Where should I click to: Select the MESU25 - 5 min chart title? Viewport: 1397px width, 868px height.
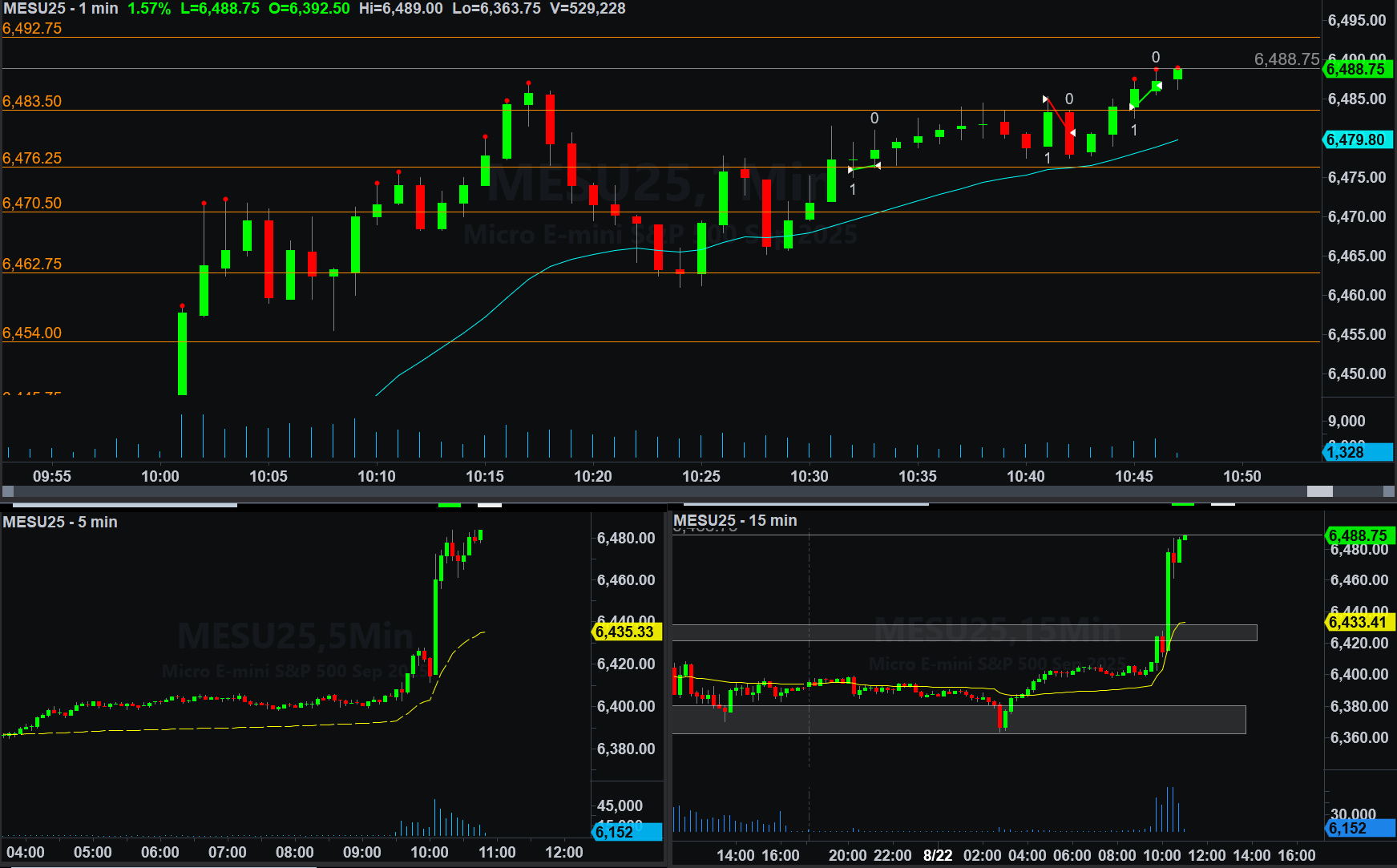coord(60,522)
